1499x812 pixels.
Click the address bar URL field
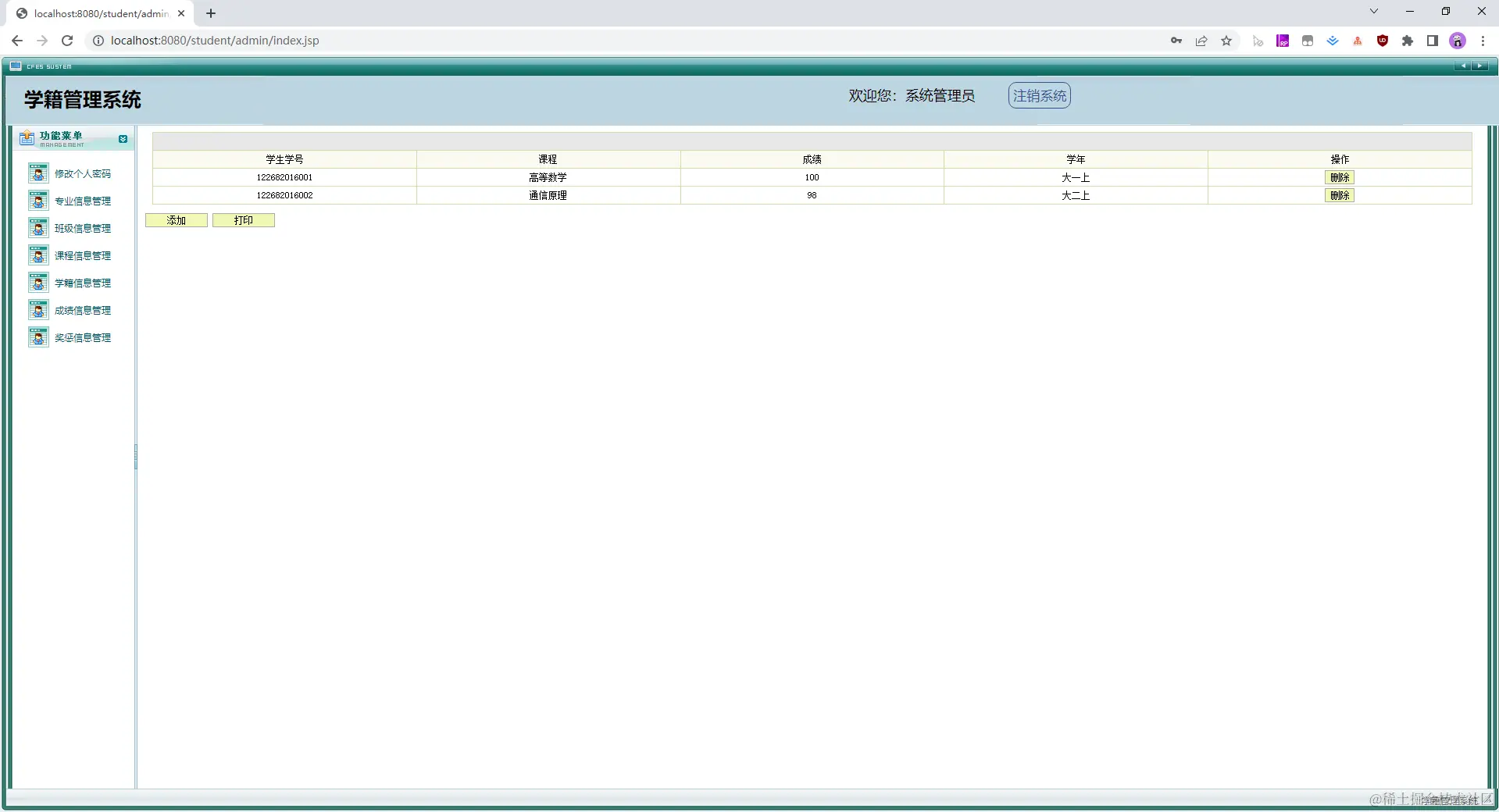(625, 41)
